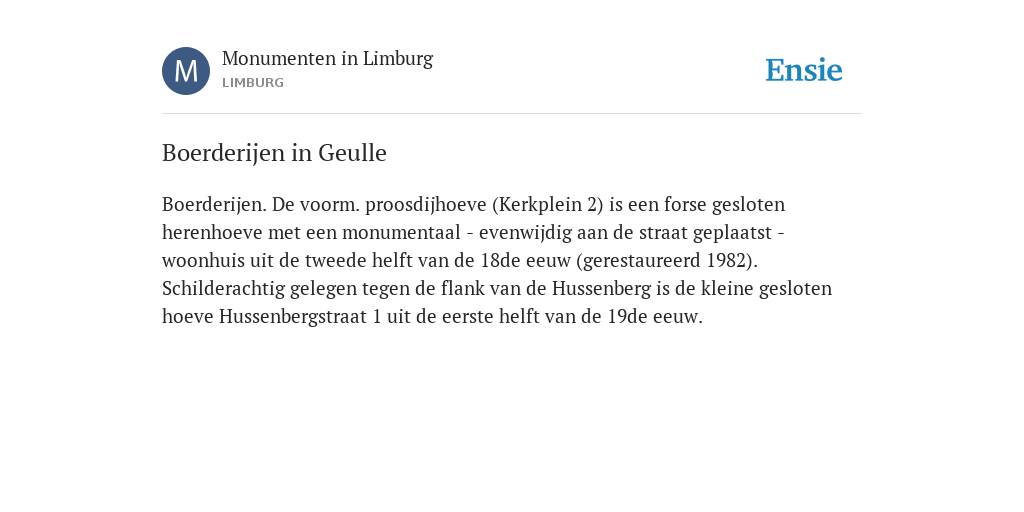Click the first word Boerderijen of paragraph
Viewport: 1024px width, 512px height.
(x=214, y=204)
